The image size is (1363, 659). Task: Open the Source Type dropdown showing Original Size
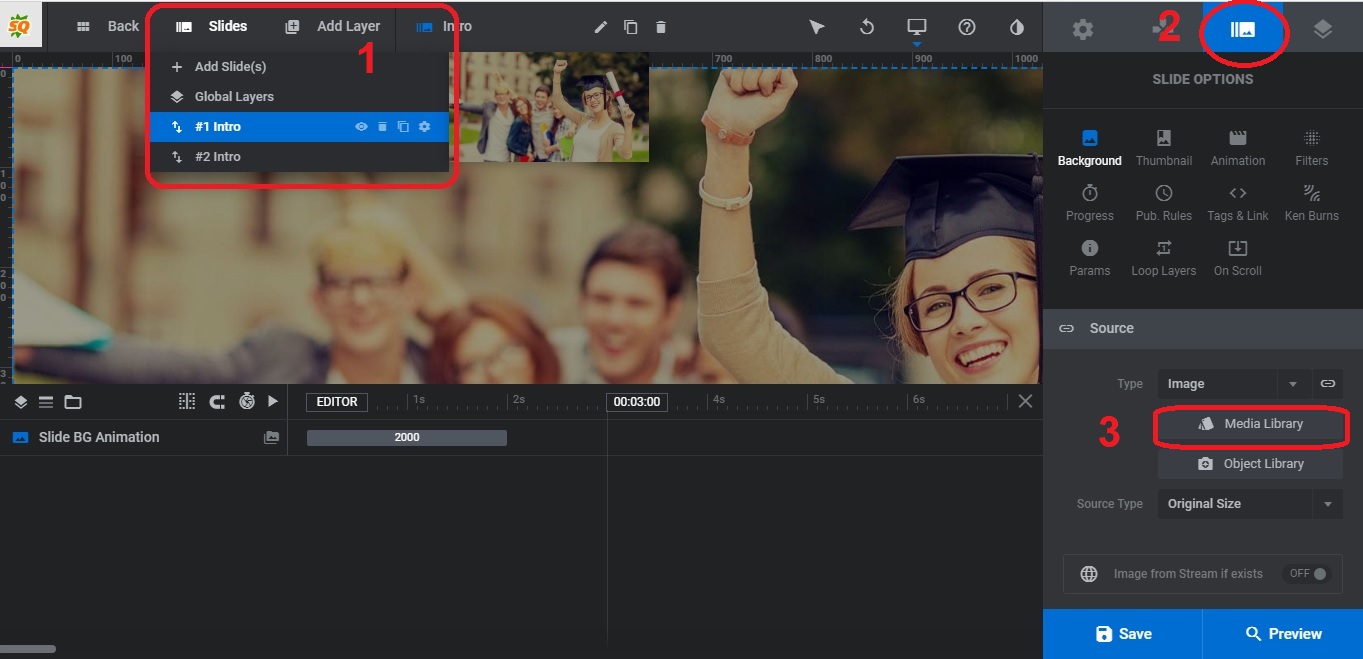point(1250,504)
